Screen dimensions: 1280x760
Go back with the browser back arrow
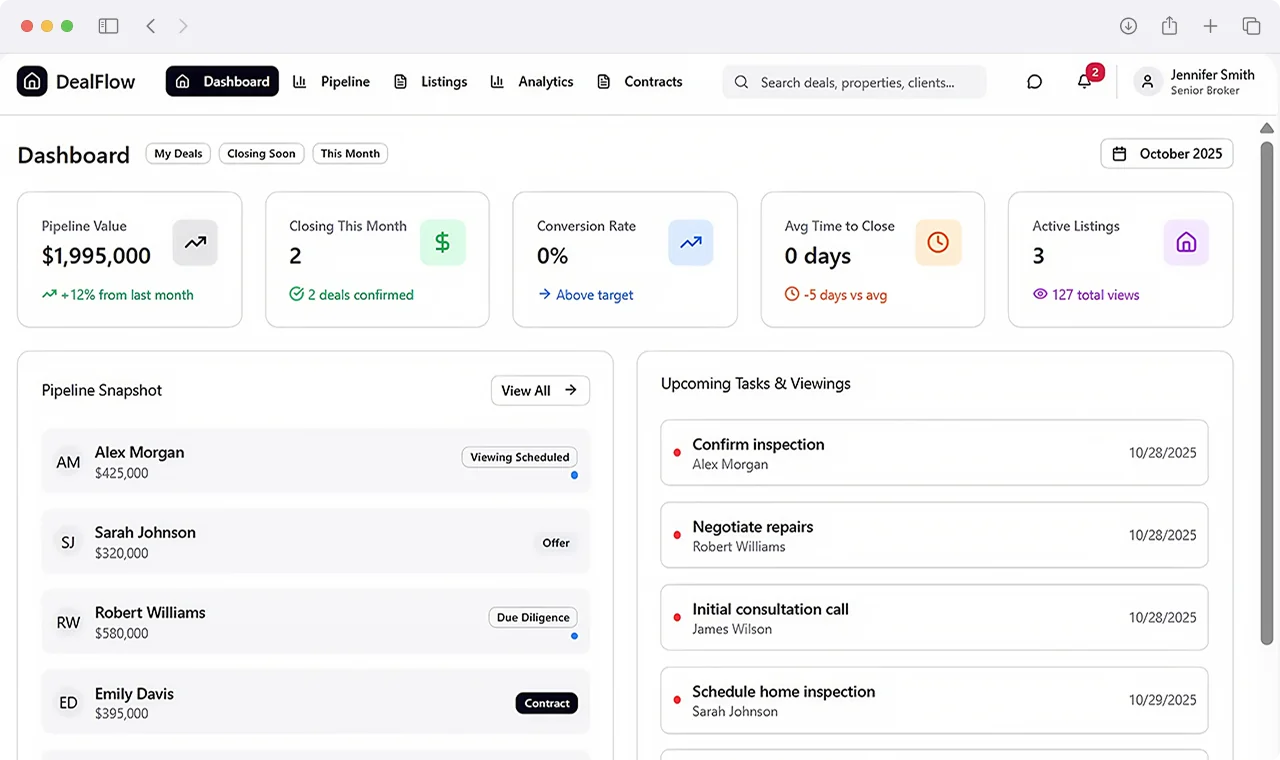[150, 26]
